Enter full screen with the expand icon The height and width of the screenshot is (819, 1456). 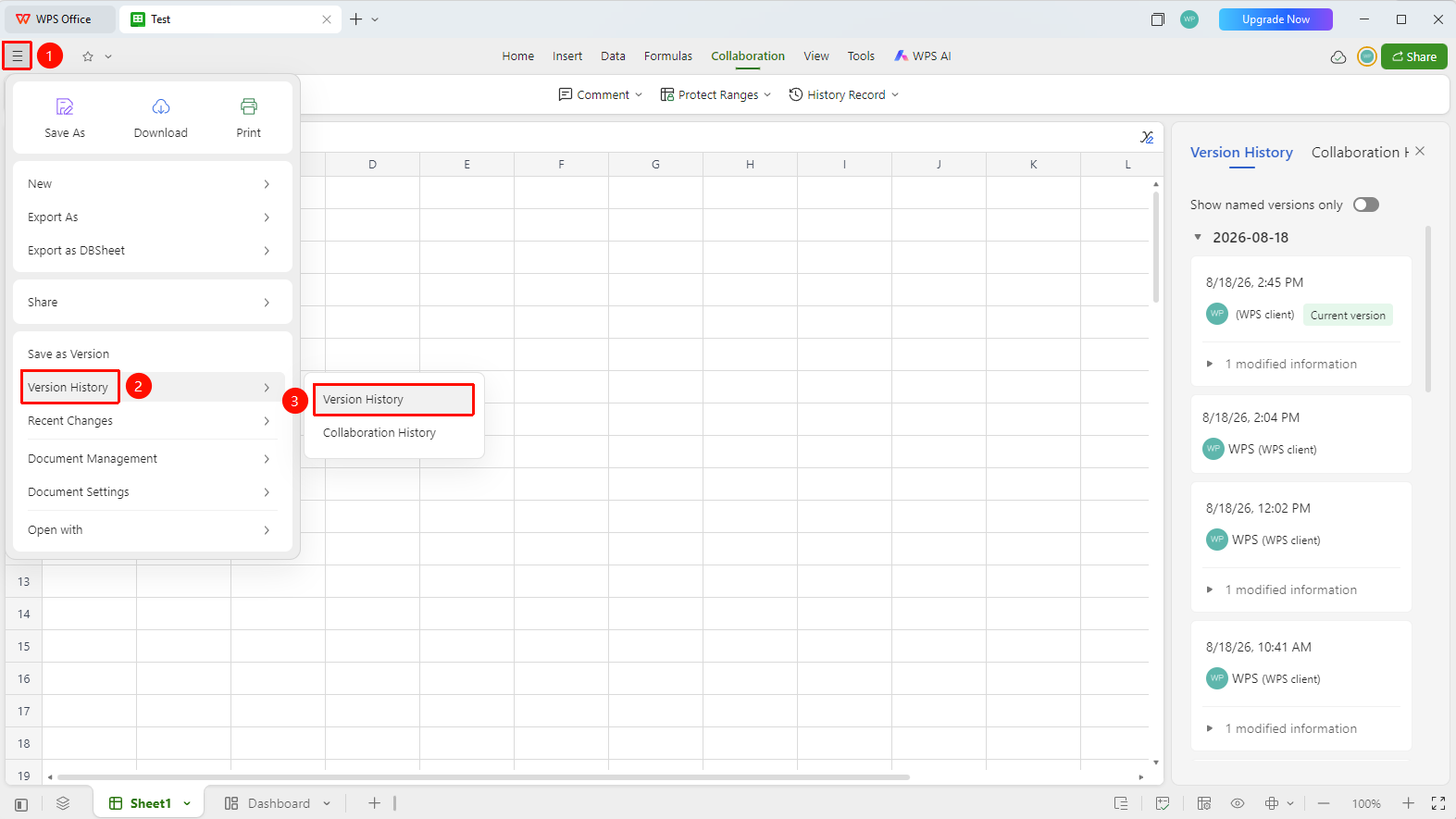pos(1438,803)
